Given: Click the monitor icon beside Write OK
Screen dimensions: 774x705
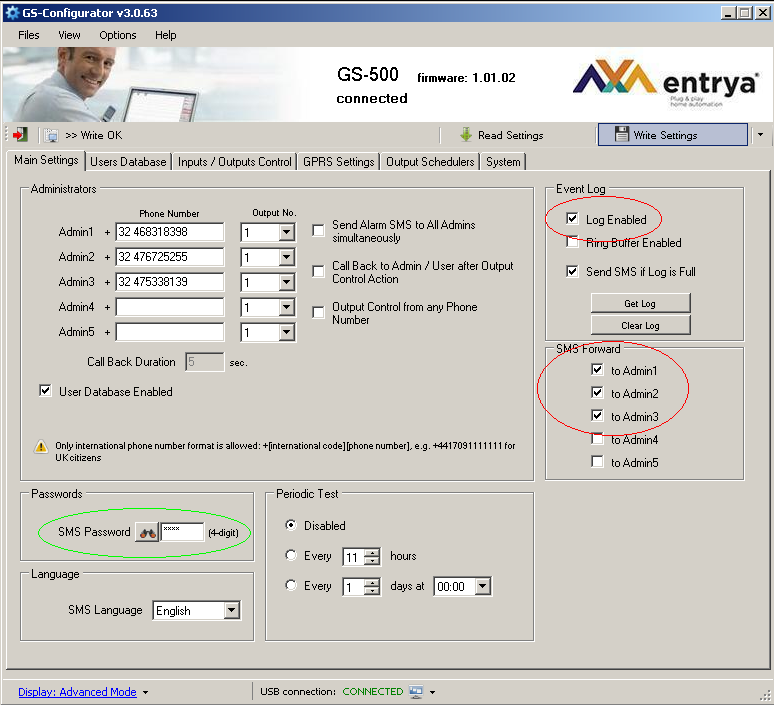Looking at the screenshot, I should click(51, 135).
